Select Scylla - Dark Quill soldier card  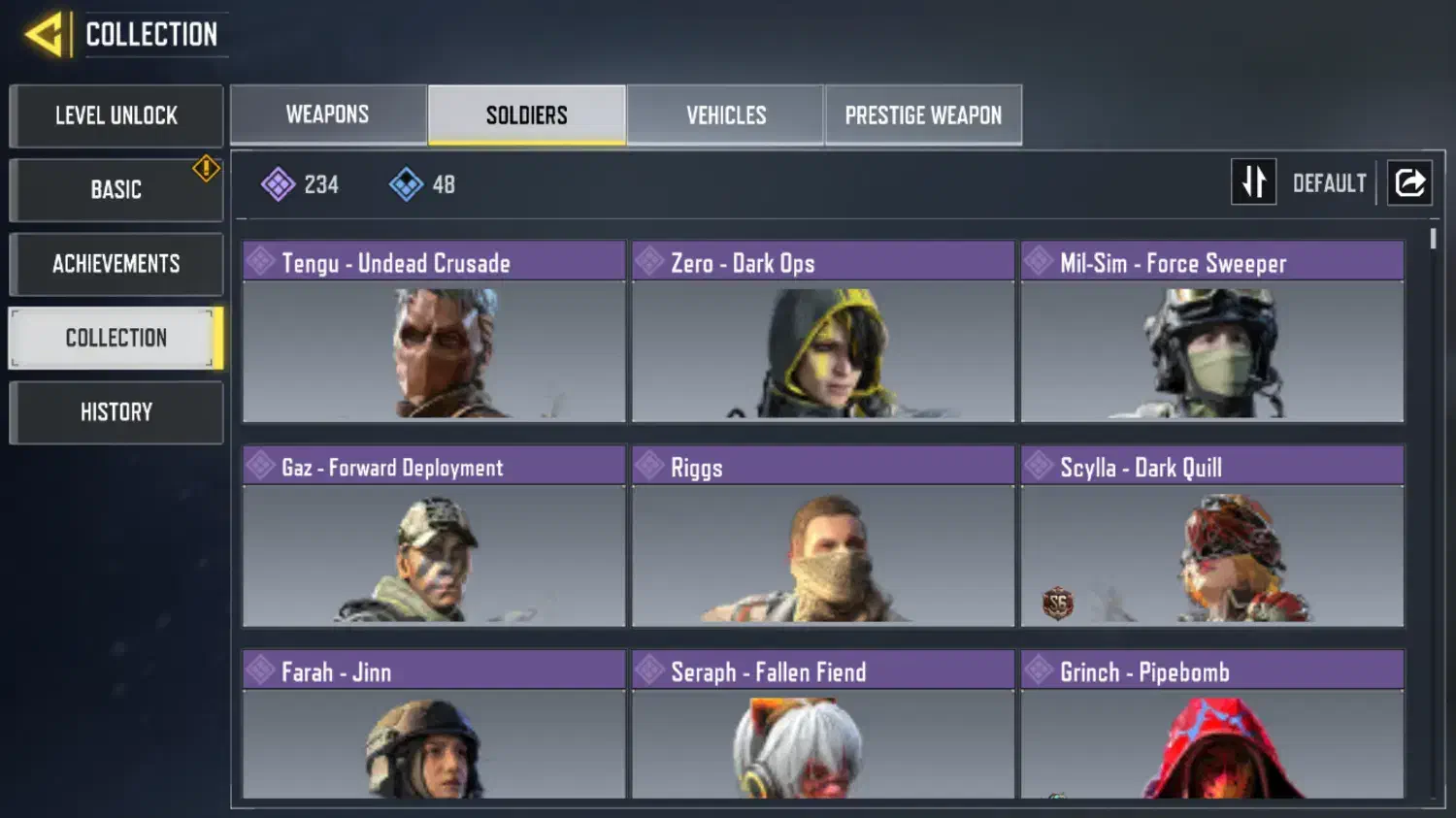click(x=1212, y=537)
